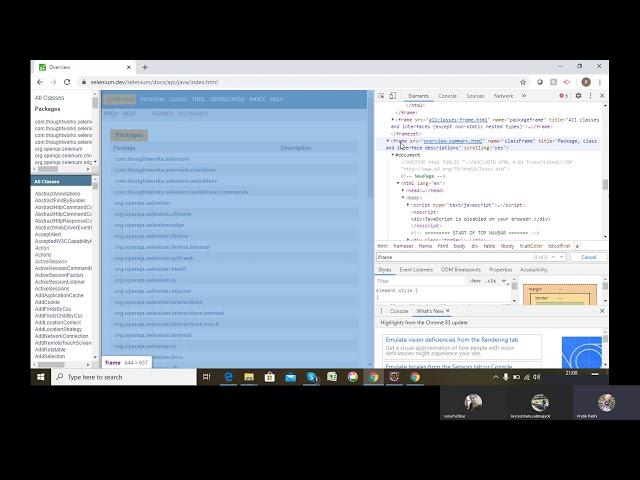Toggle the .cls class editor button
640x480 pixels.
491,281
